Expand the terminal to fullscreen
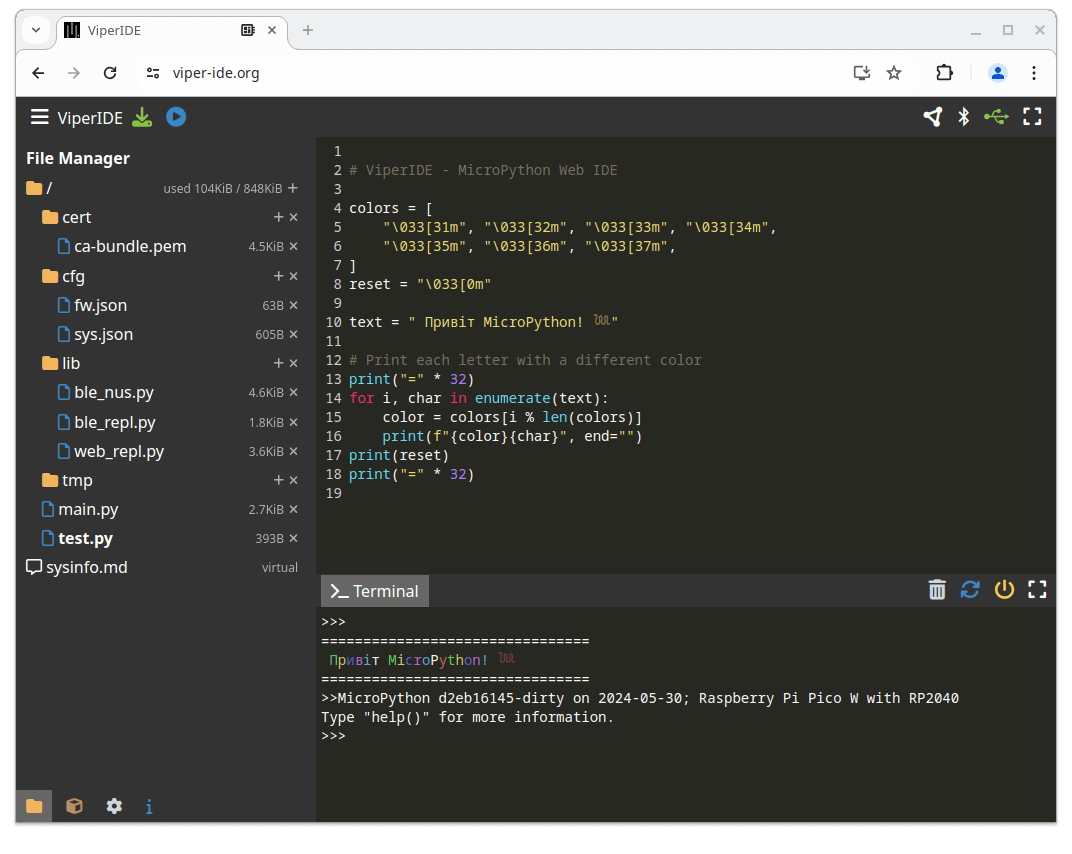Screen dimensions: 1072x854 (1037, 589)
